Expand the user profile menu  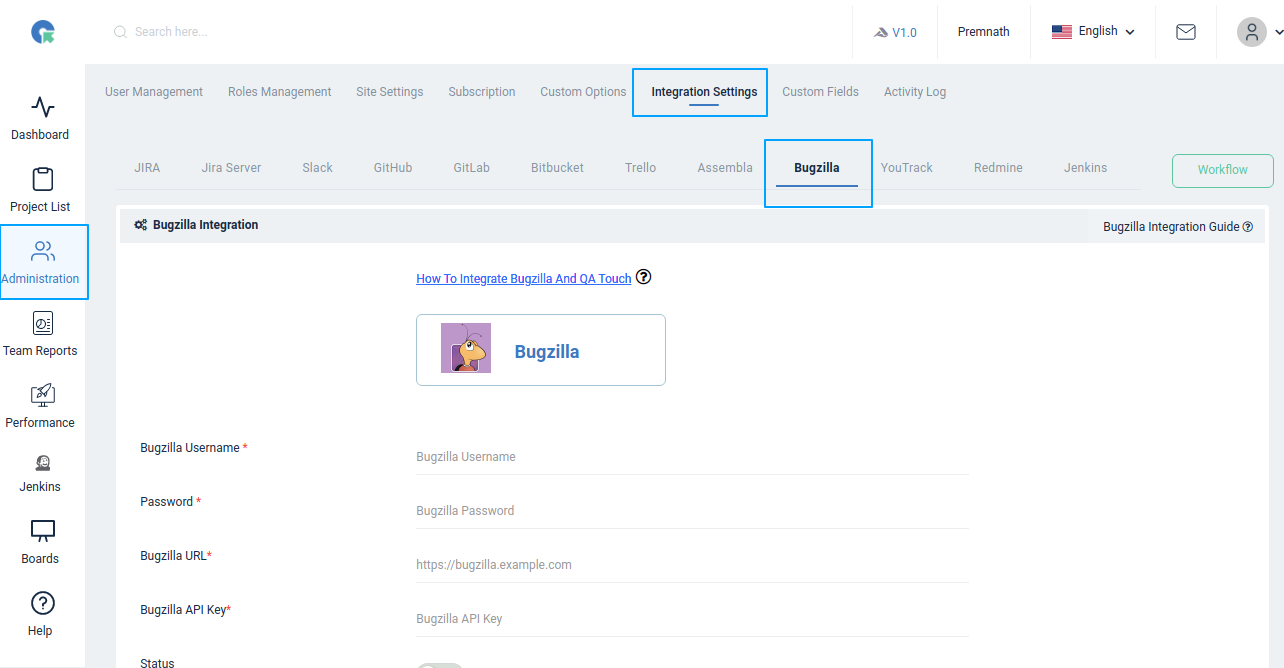1256,31
